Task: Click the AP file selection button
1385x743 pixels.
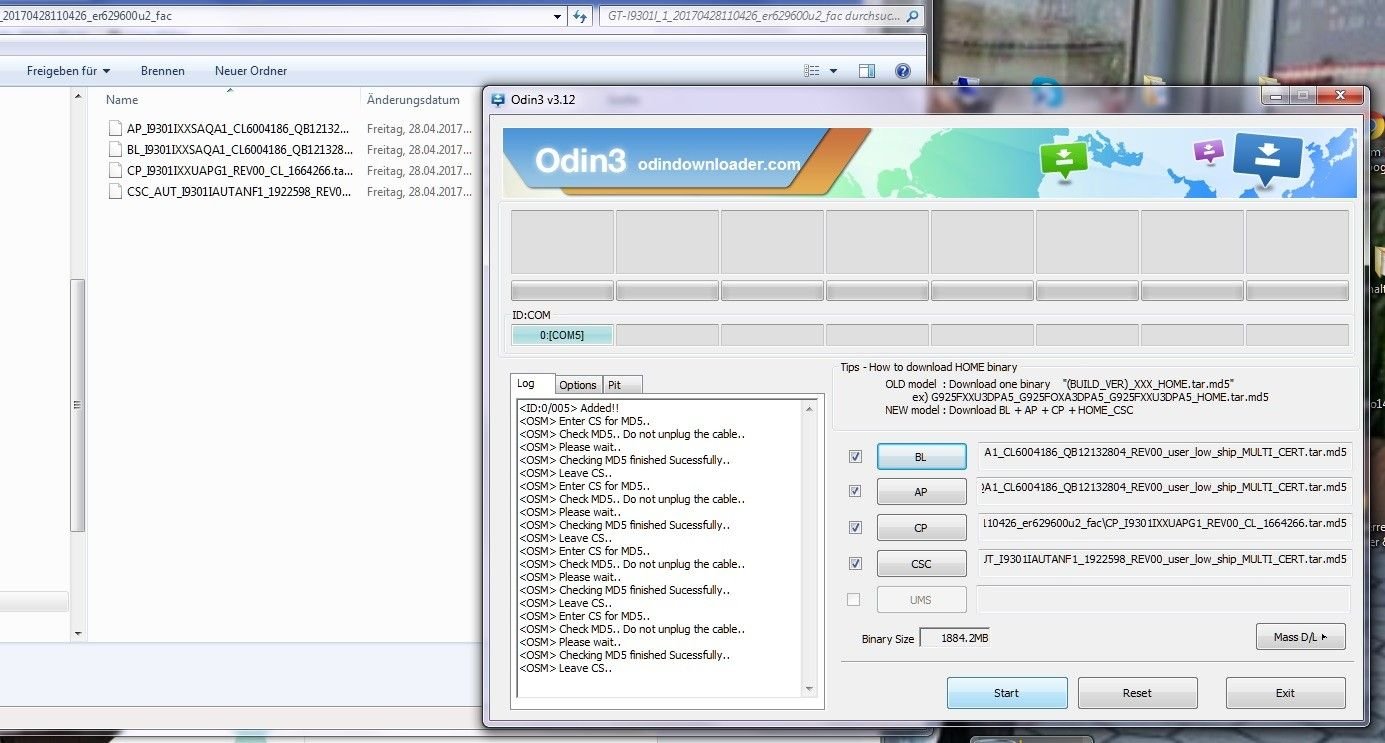Action: 921,492
